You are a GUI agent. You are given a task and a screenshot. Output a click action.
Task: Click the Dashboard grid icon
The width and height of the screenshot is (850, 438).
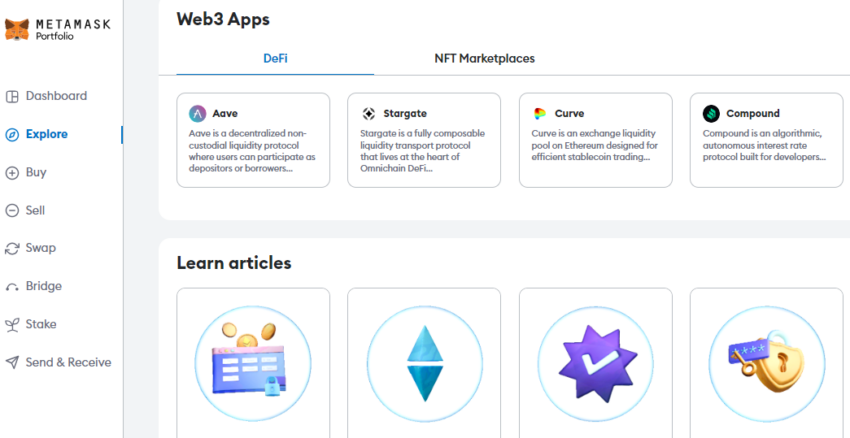(x=12, y=96)
